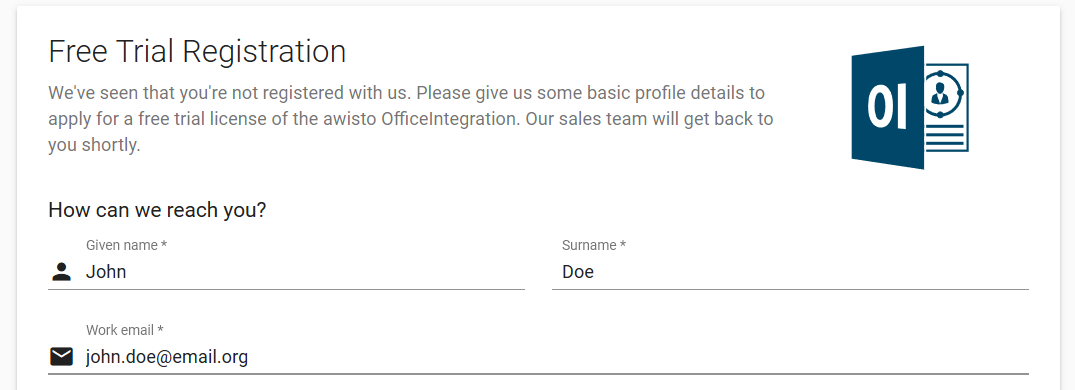Click the 'How can we reach you?' heading
The height and width of the screenshot is (390, 1075).
coord(157,210)
